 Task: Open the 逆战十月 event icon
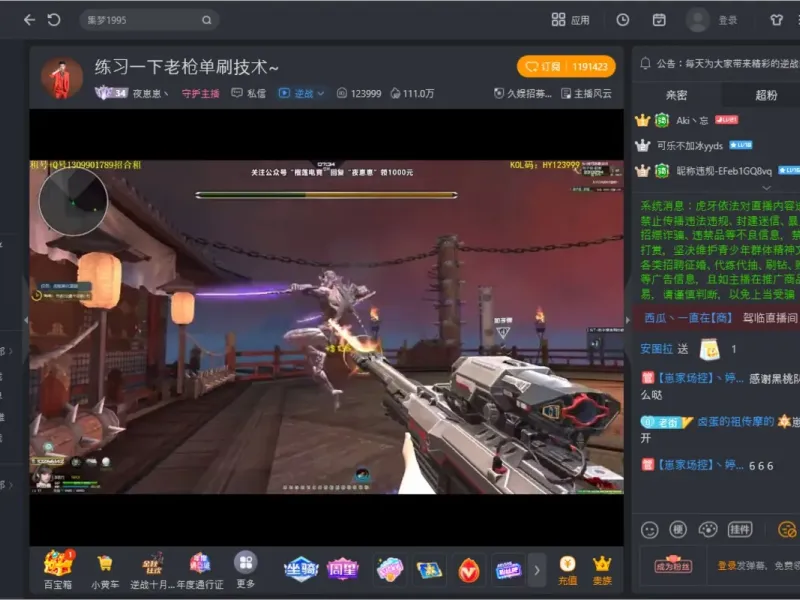pyautogui.click(x=152, y=570)
